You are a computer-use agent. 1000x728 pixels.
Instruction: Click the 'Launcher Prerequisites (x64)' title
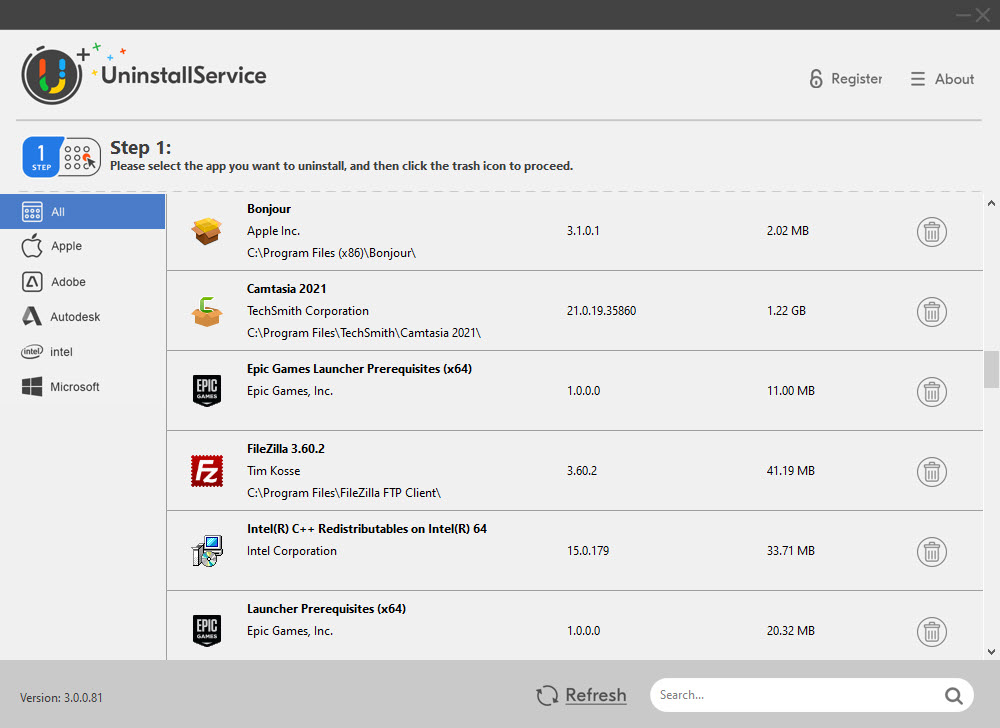(x=326, y=609)
